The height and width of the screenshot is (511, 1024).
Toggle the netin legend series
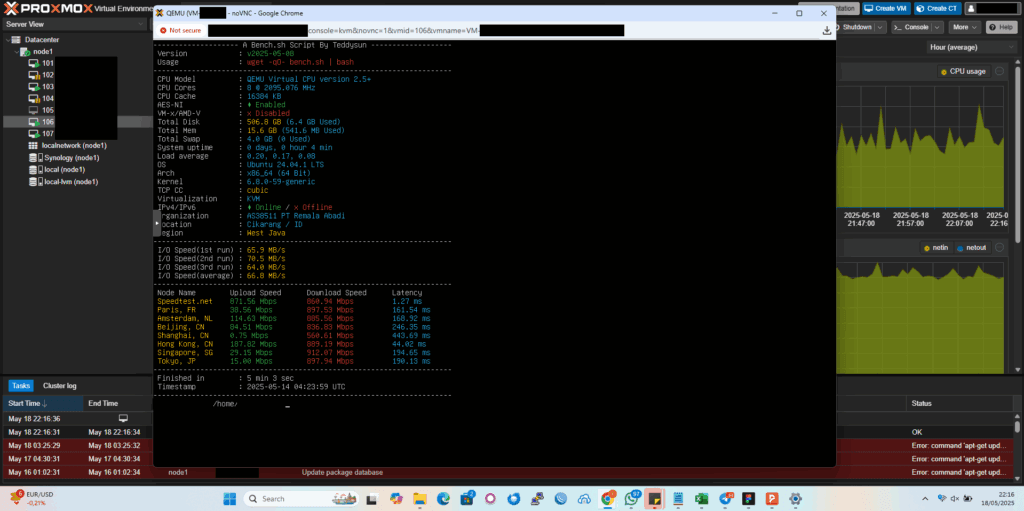(935, 248)
